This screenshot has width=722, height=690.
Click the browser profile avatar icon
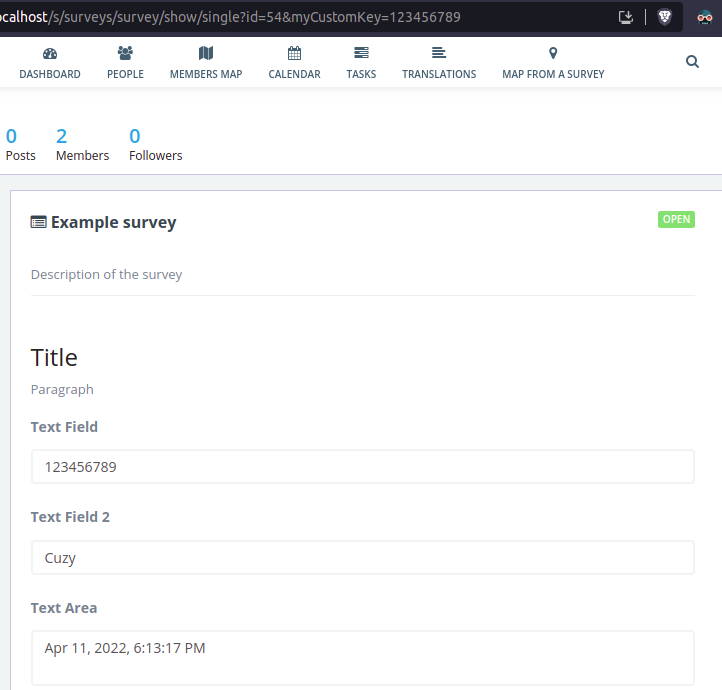pos(705,17)
